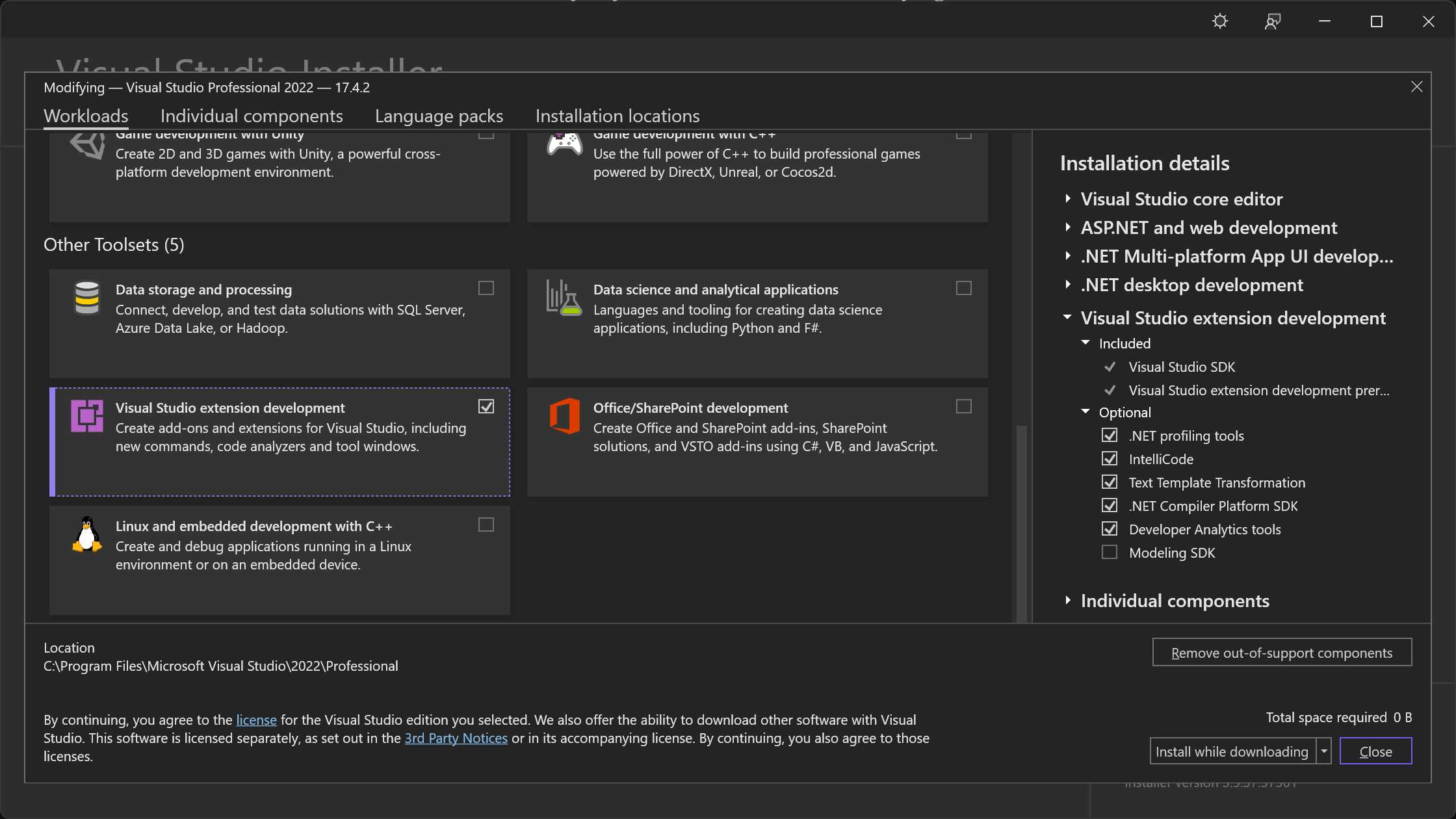This screenshot has height=819, width=1456.
Task: Switch to the Language packs tab
Action: tap(439, 116)
